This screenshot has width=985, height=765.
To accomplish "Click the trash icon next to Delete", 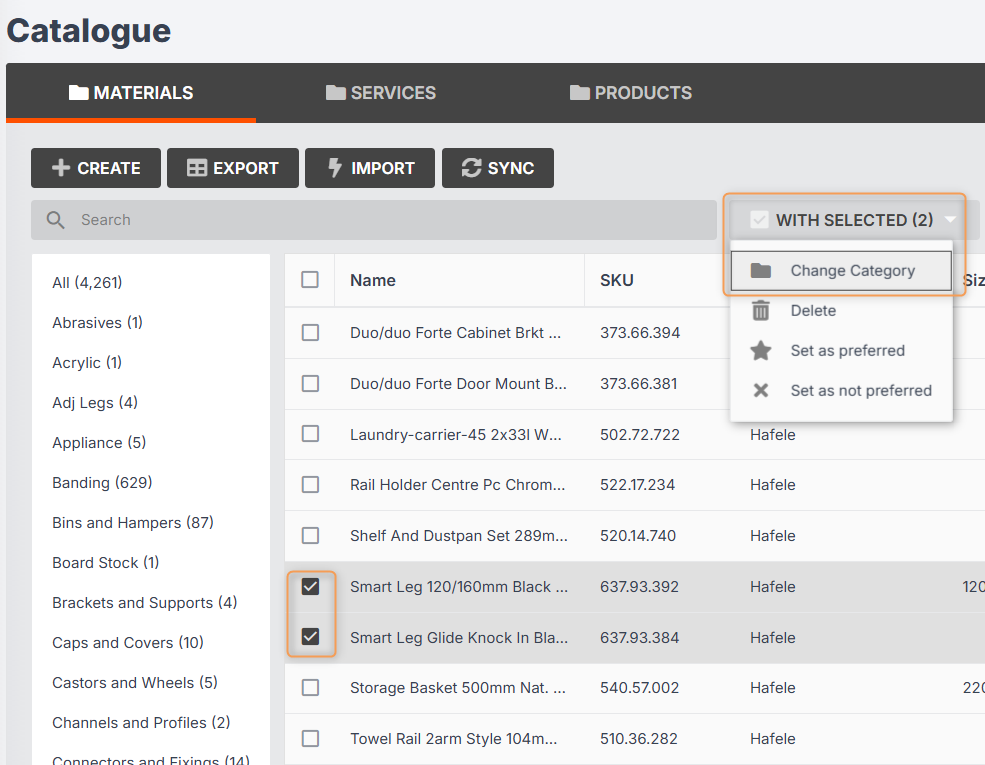I will point(761,311).
